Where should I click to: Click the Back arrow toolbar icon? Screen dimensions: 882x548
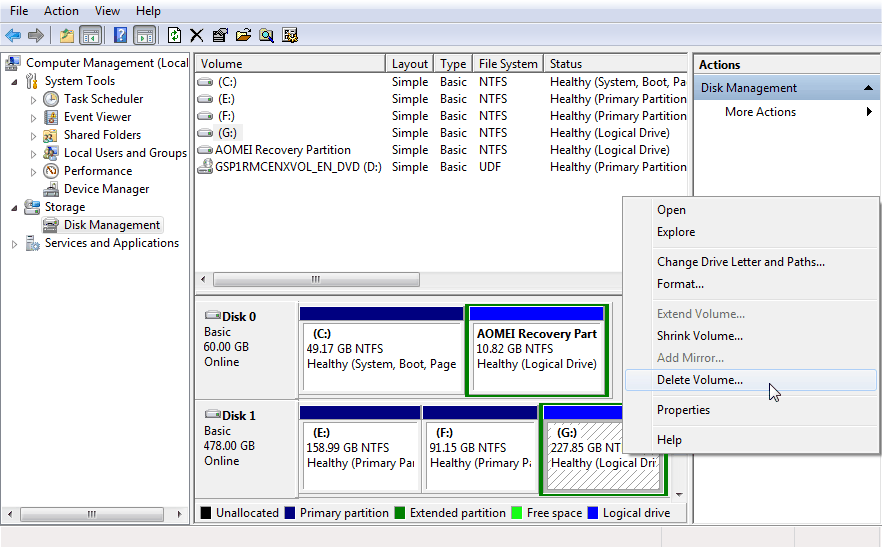coord(13,35)
